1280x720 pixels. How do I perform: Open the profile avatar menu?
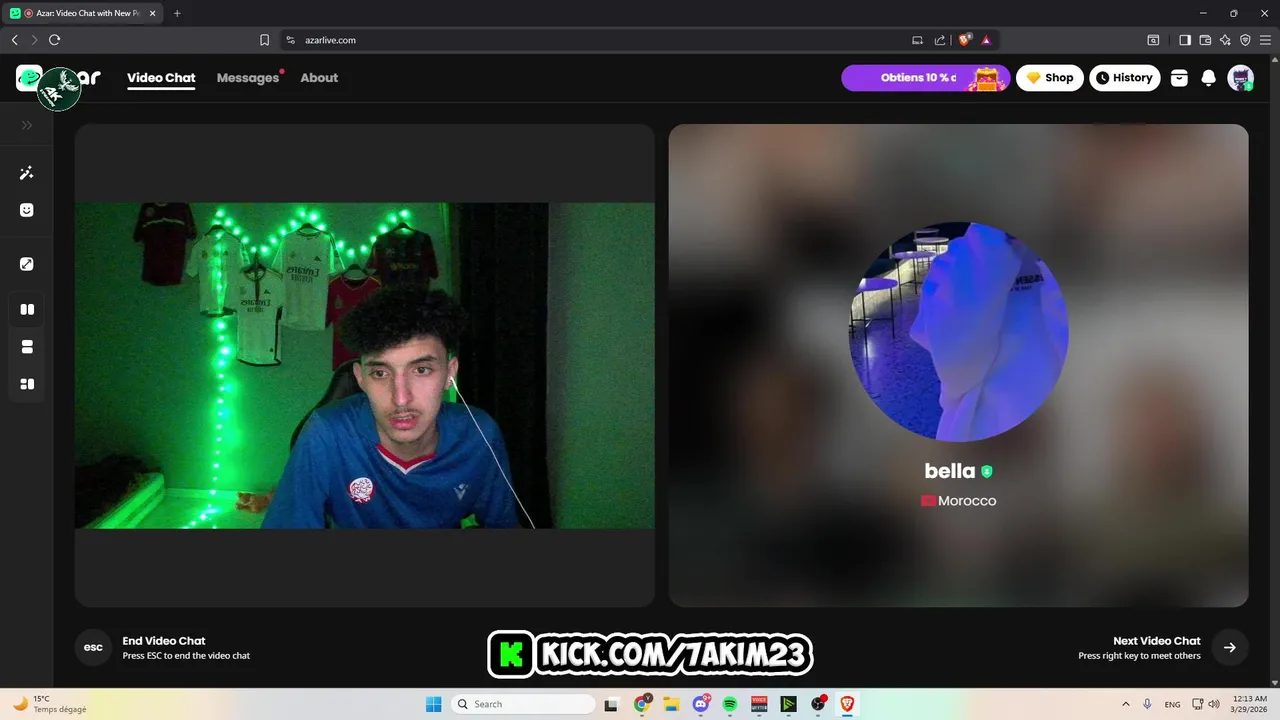point(1241,78)
